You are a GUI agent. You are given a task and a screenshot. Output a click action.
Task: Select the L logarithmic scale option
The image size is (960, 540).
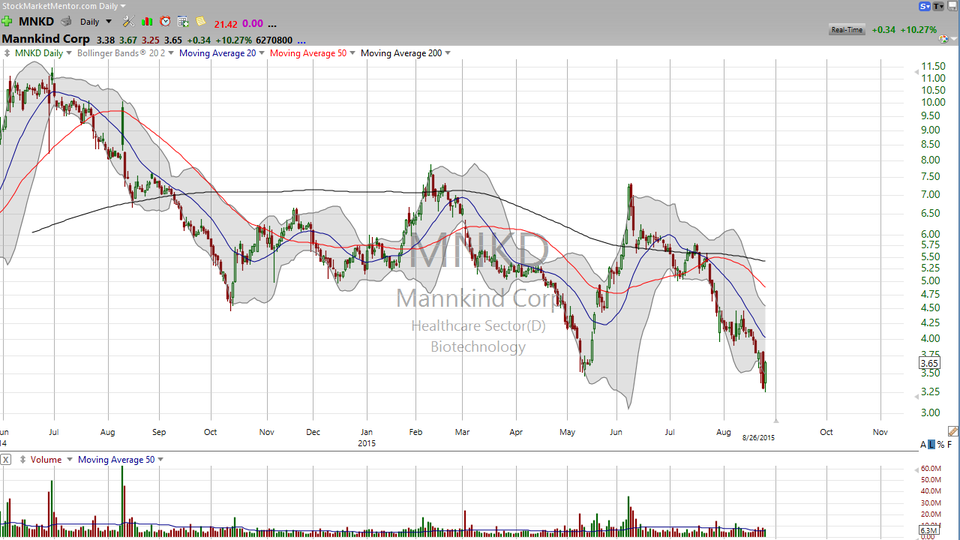click(x=932, y=444)
